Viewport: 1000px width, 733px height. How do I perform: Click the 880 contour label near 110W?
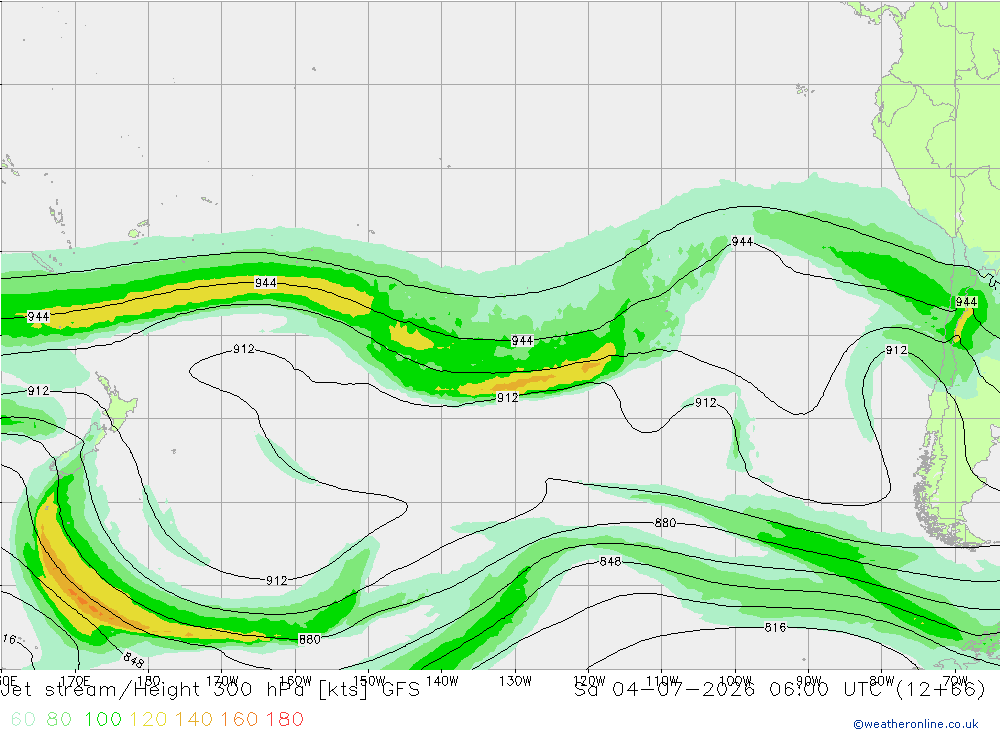pyautogui.click(x=665, y=522)
